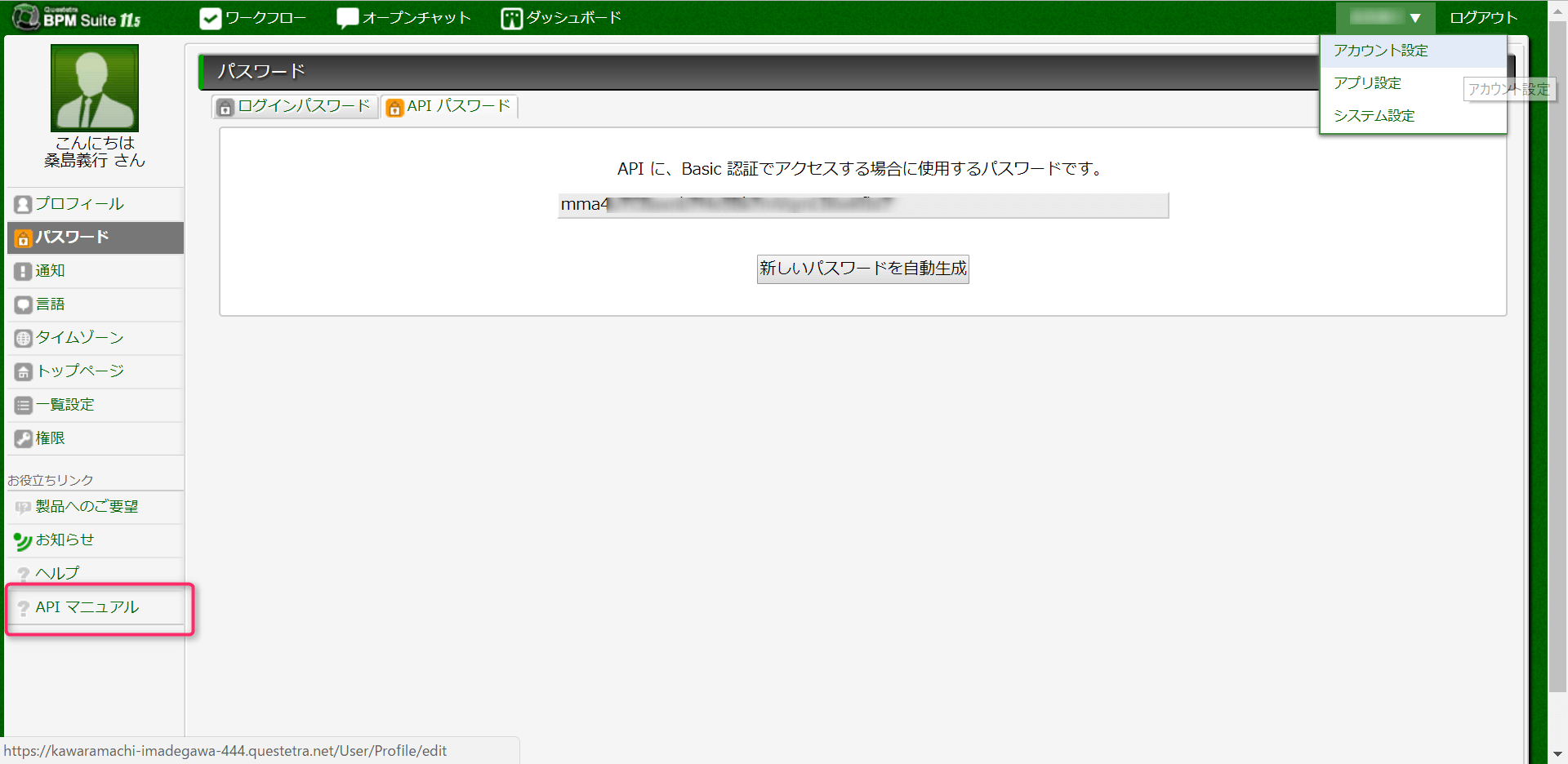This screenshot has width=1568, height=764.
Task: Click the help question mark icon
Action: point(23,574)
